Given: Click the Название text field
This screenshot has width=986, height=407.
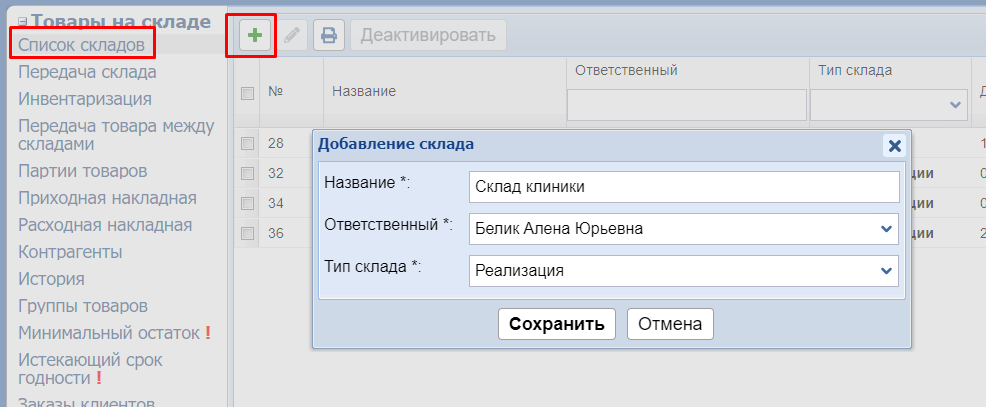Looking at the screenshot, I should [684, 187].
